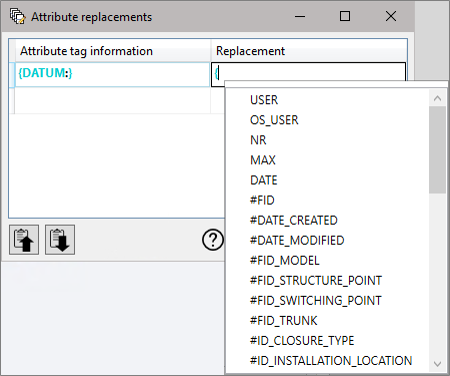The width and height of the screenshot is (450, 376).
Task: Select the {DATUM:} attribute tag cell
Action: pos(112,74)
